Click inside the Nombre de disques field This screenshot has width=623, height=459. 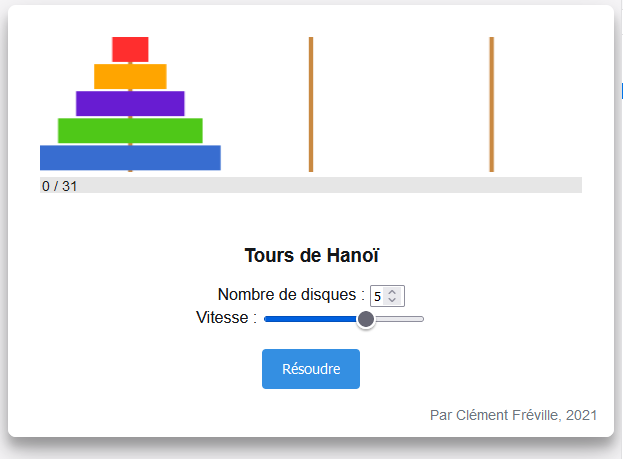tap(378, 296)
